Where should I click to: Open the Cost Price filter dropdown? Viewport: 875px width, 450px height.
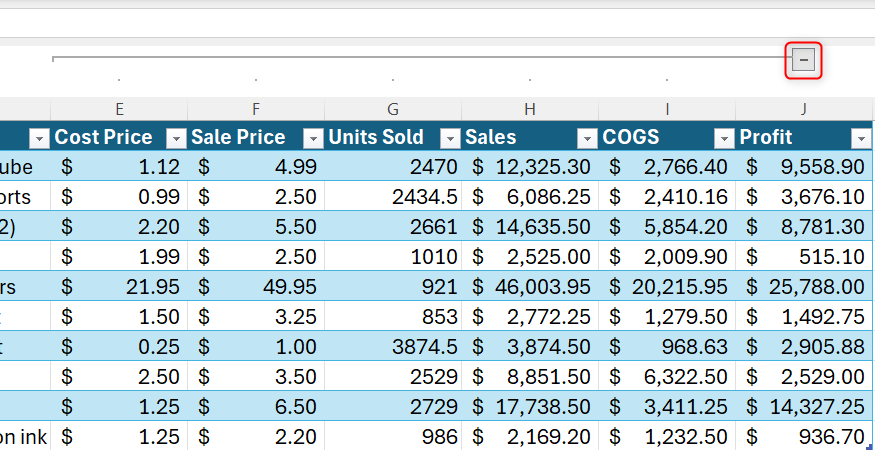tap(176, 138)
